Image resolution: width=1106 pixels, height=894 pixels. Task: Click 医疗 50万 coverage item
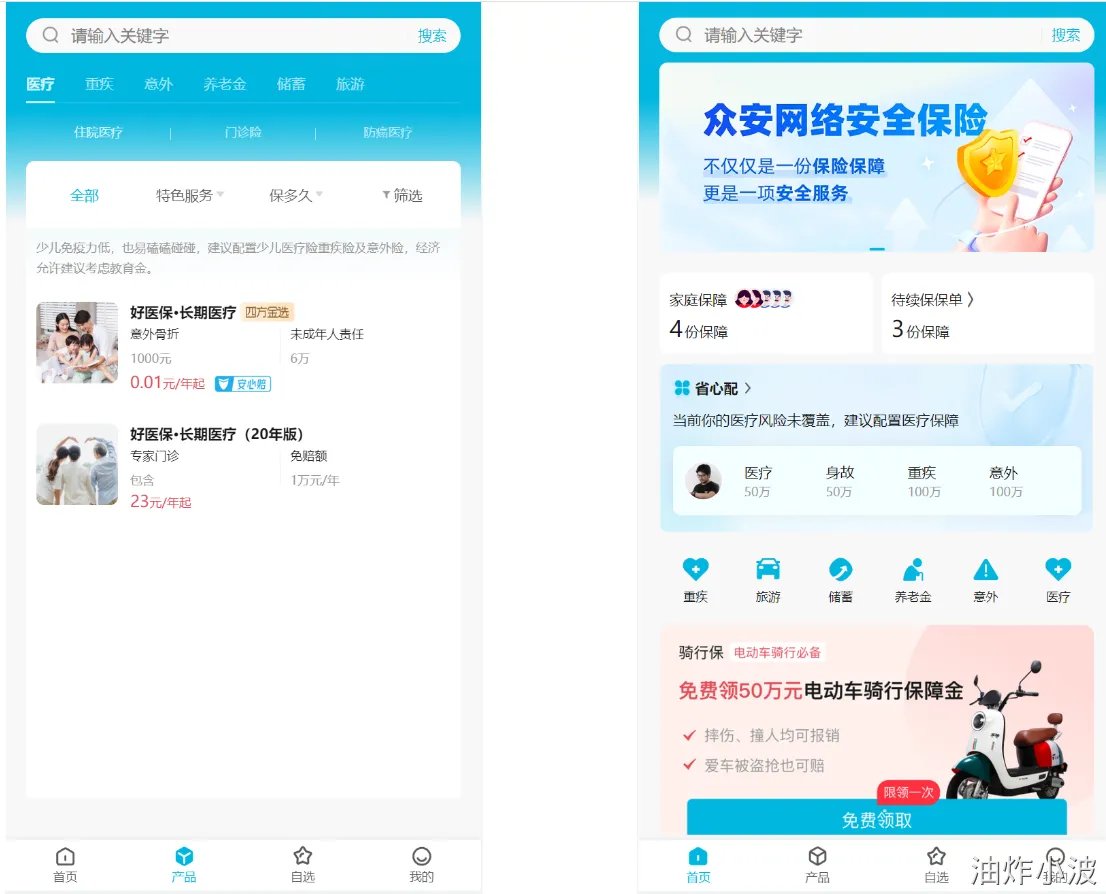tap(758, 481)
